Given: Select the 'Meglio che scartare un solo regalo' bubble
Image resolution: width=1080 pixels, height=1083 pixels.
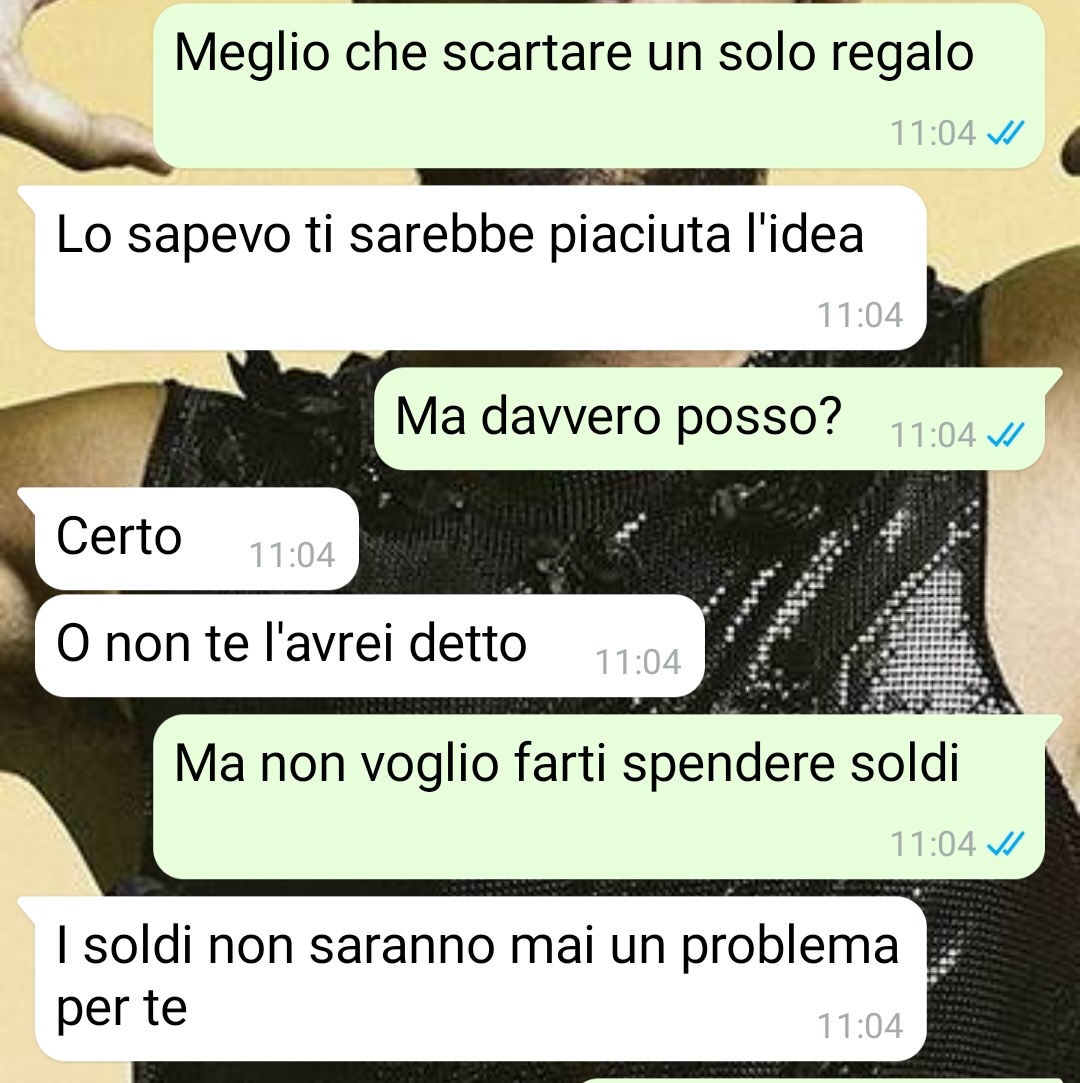Looking at the screenshot, I should pos(598,86).
